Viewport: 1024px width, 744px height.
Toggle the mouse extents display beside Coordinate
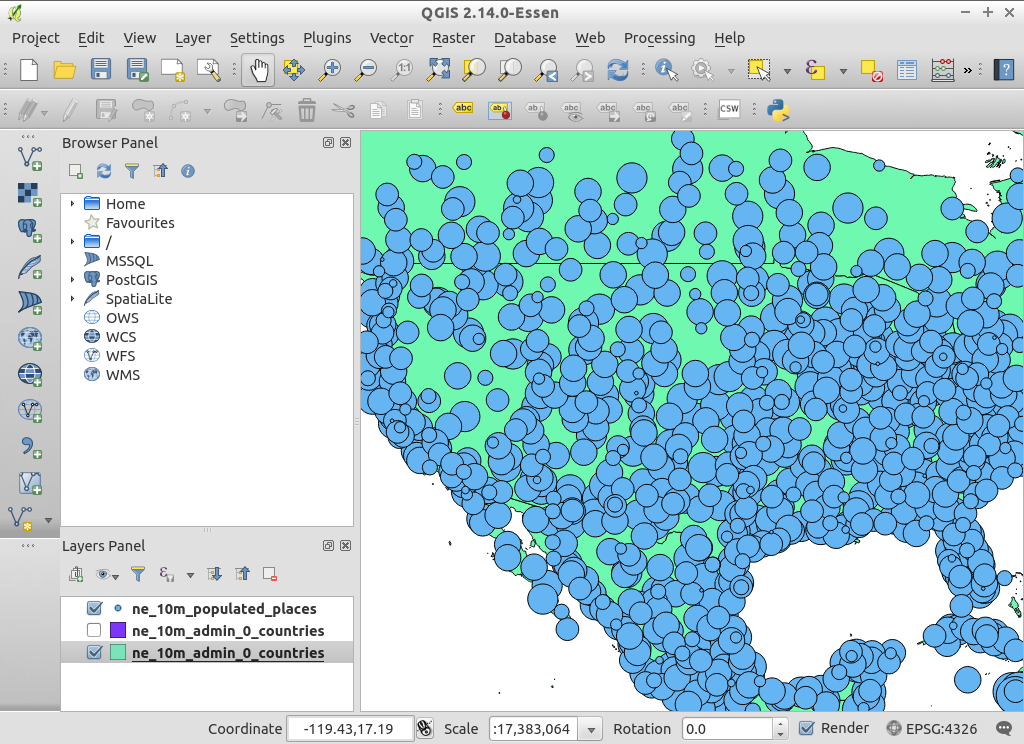pyautogui.click(x=424, y=728)
